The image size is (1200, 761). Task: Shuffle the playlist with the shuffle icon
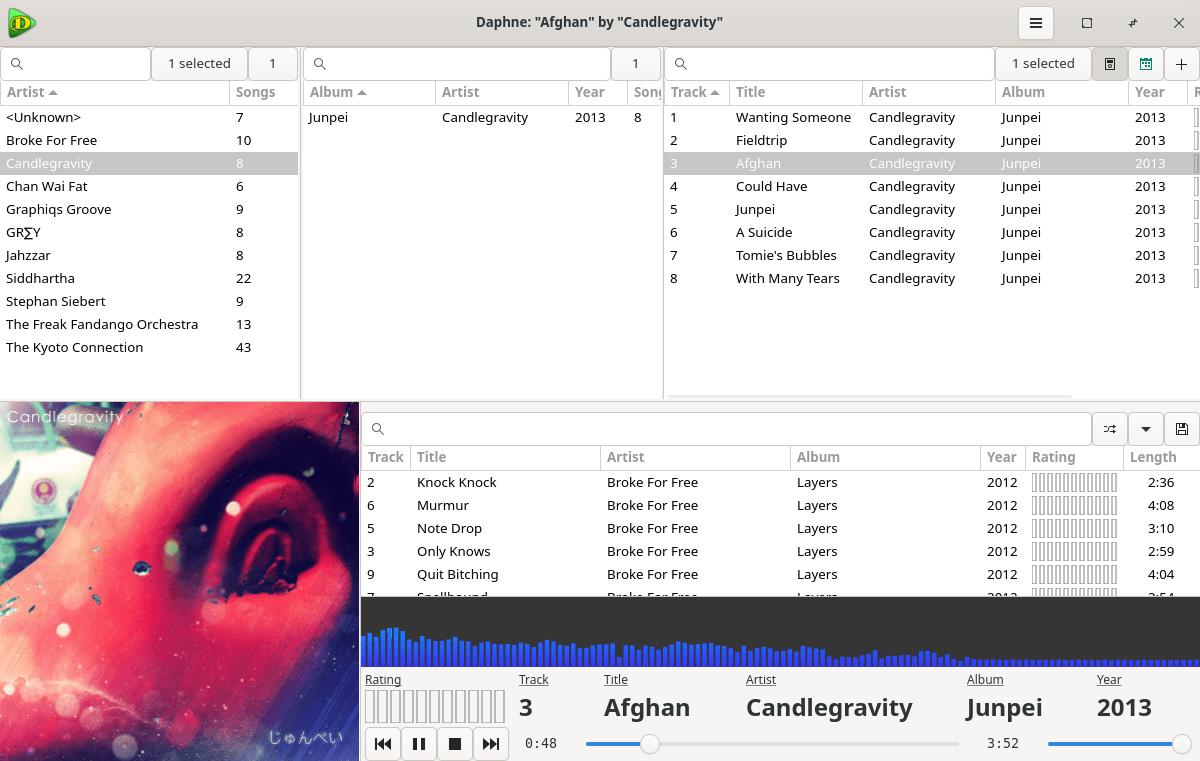[x=1110, y=429]
